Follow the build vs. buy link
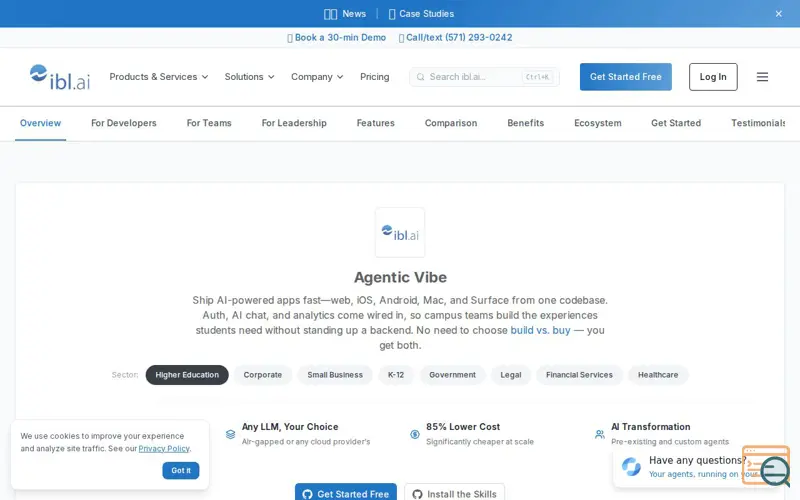Image resolution: width=800 pixels, height=500 pixels. (540, 331)
